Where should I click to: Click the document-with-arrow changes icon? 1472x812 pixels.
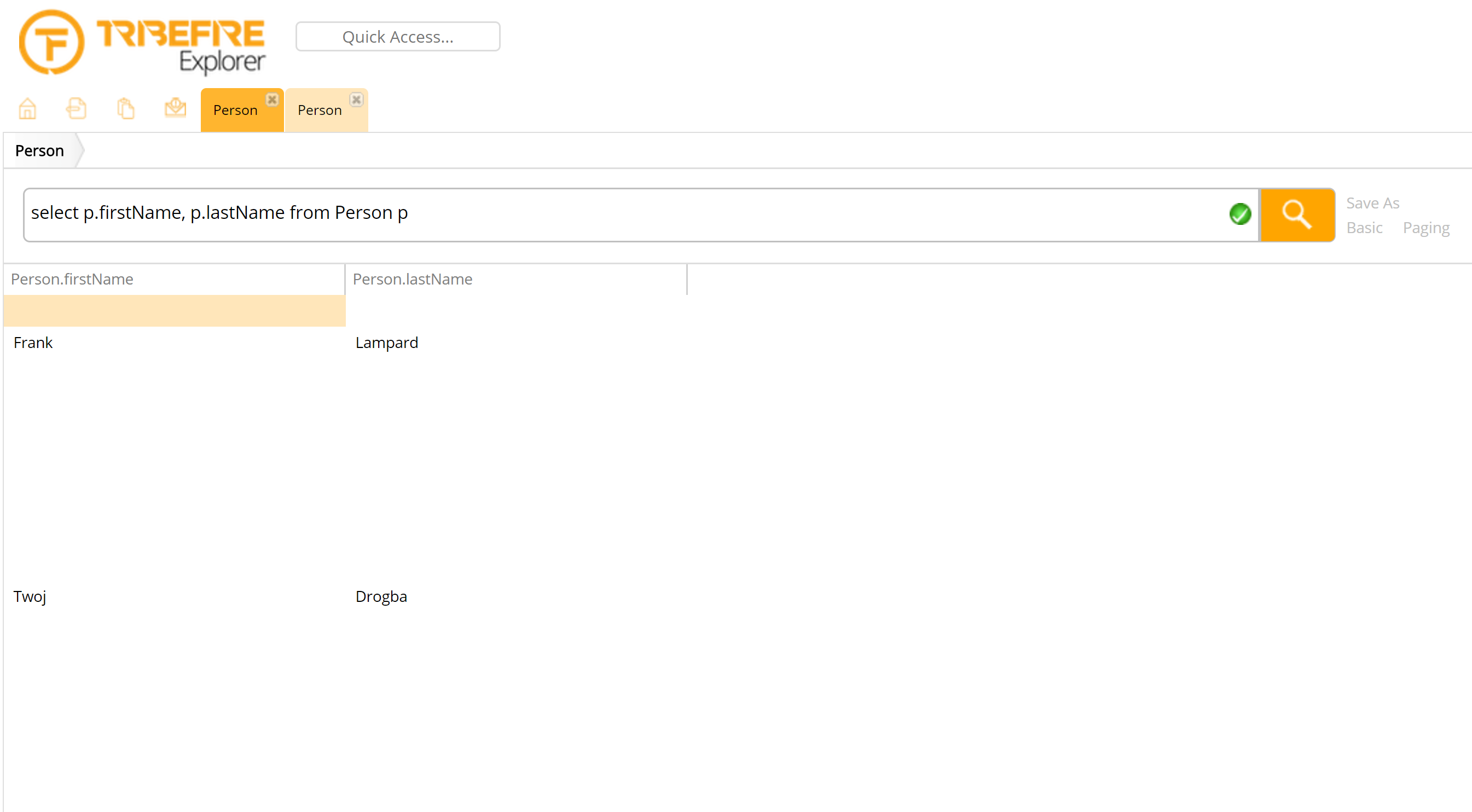pos(76,108)
